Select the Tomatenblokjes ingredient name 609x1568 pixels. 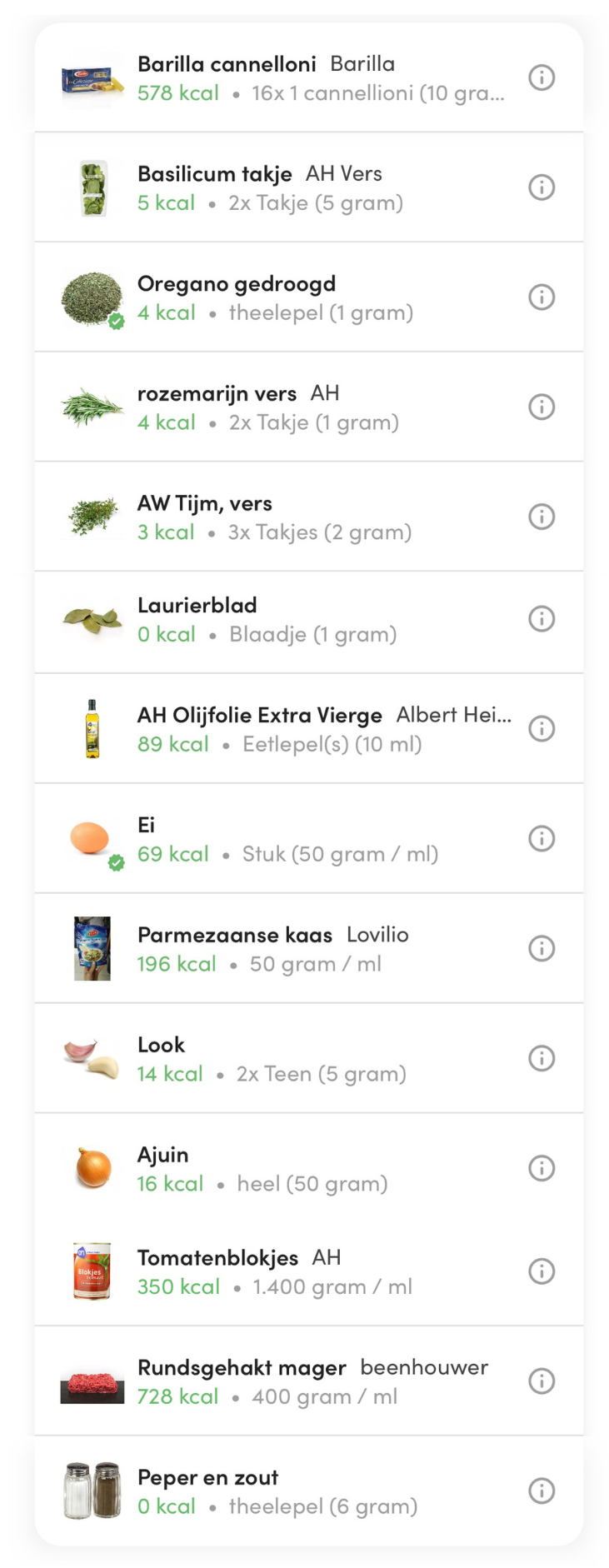(x=217, y=1258)
